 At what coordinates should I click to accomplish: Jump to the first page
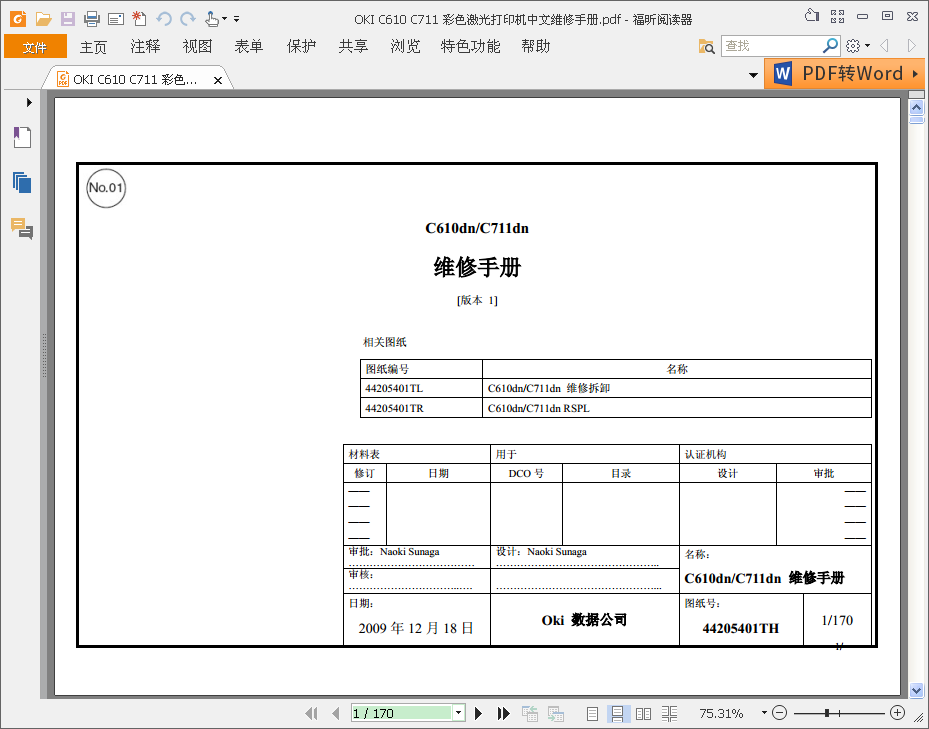pyautogui.click(x=311, y=713)
